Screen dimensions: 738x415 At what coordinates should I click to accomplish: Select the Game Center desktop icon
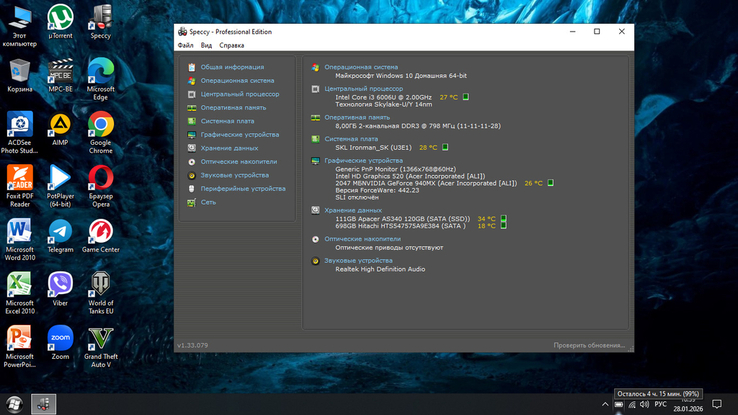pos(101,236)
